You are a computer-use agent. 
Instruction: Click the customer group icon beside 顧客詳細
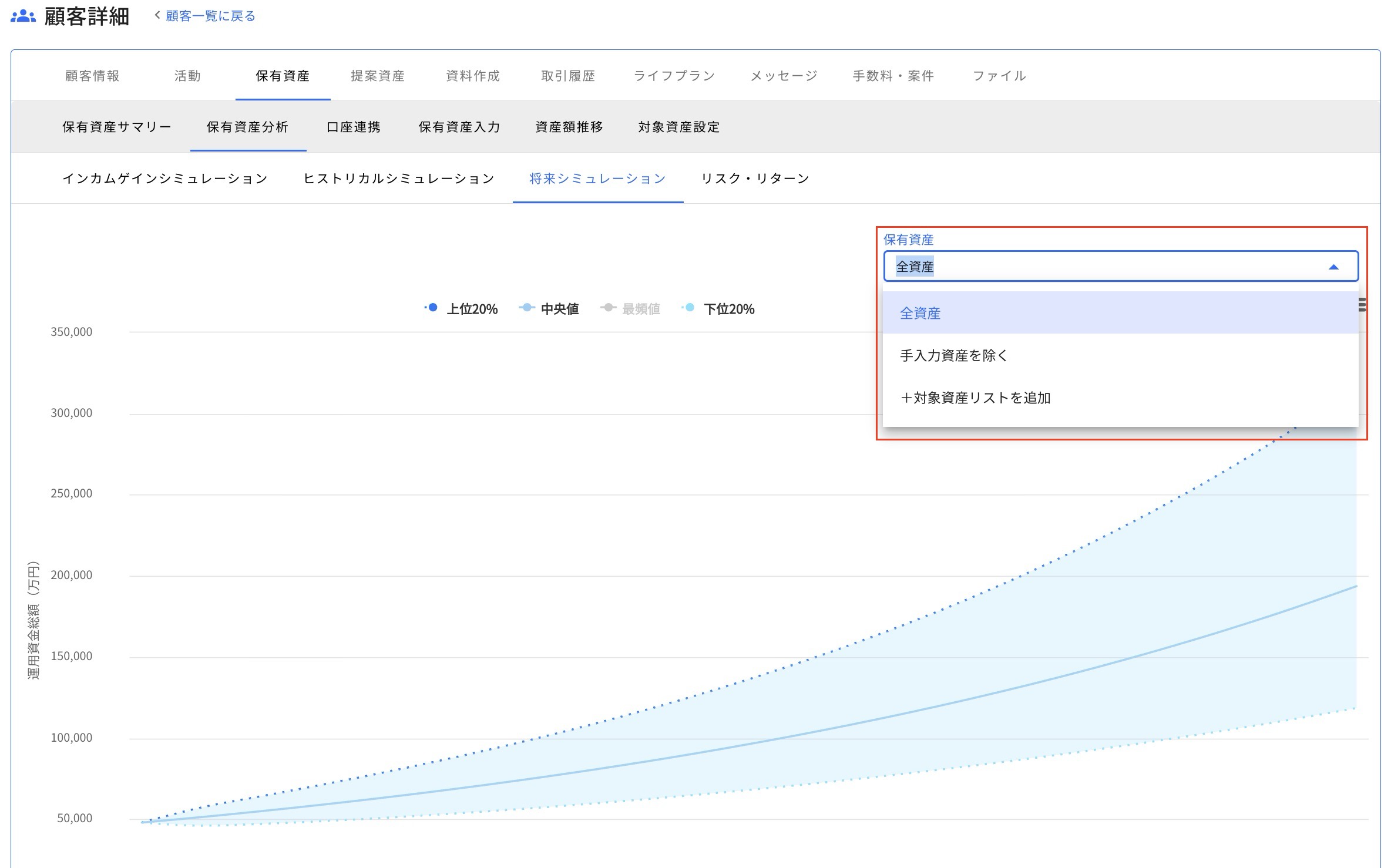[22, 15]
